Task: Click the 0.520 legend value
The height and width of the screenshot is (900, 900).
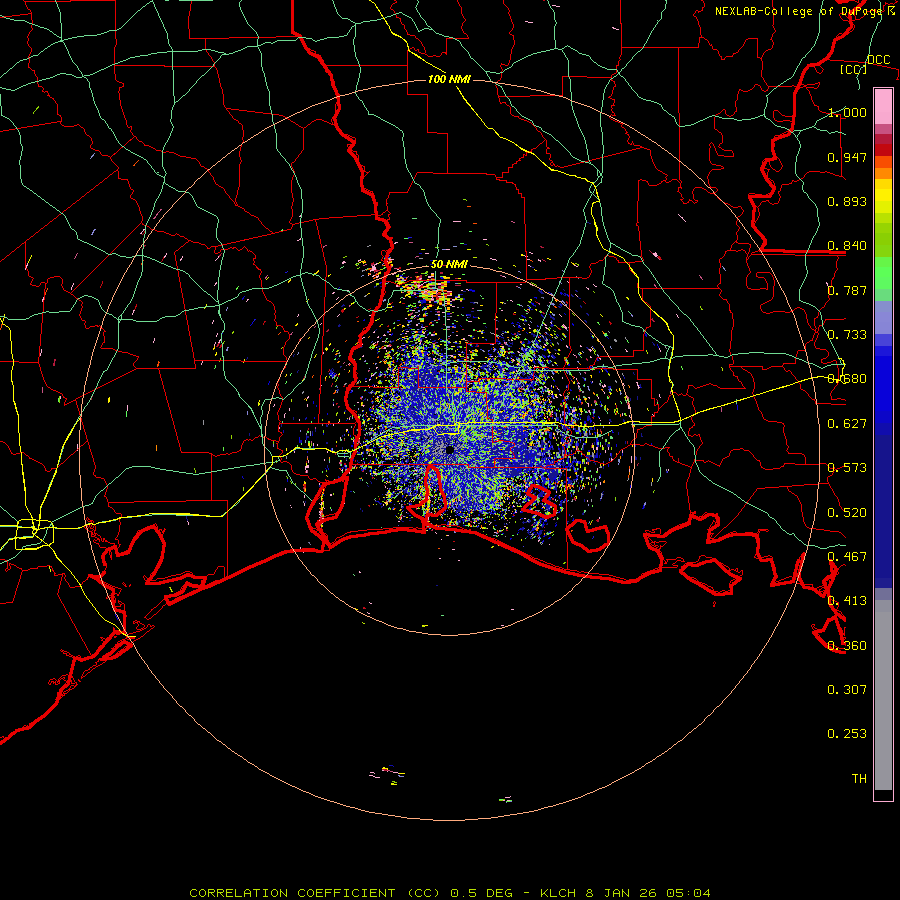Action: [847, 513]
